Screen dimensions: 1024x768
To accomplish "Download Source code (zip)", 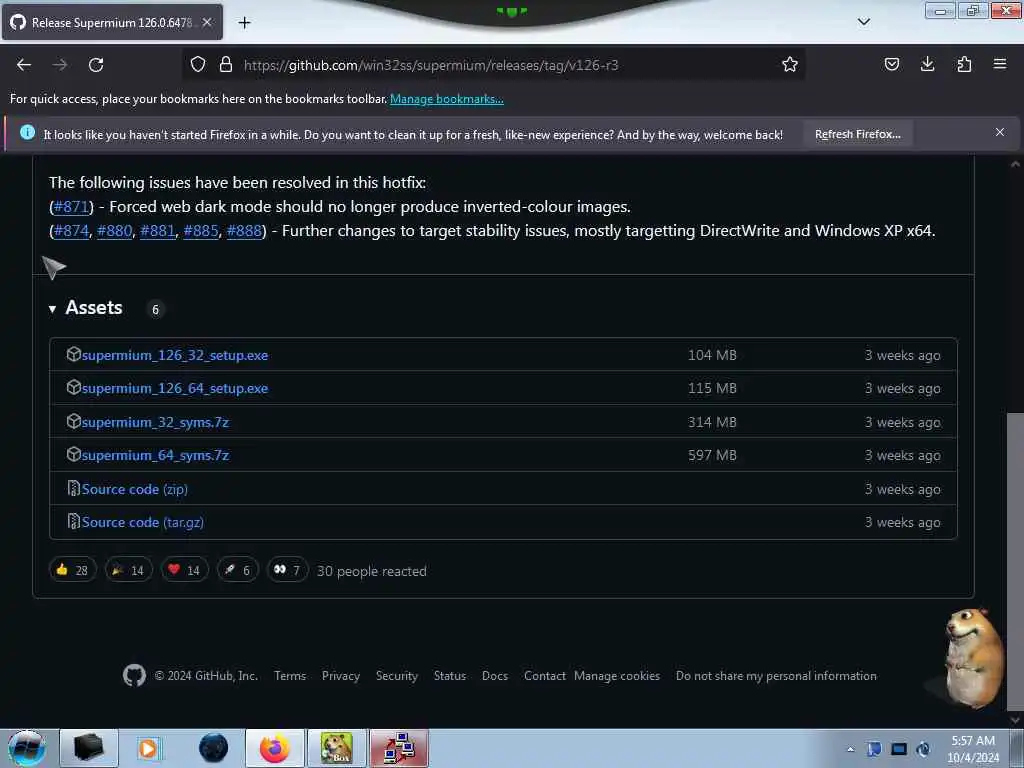I will tap(135, 489).
